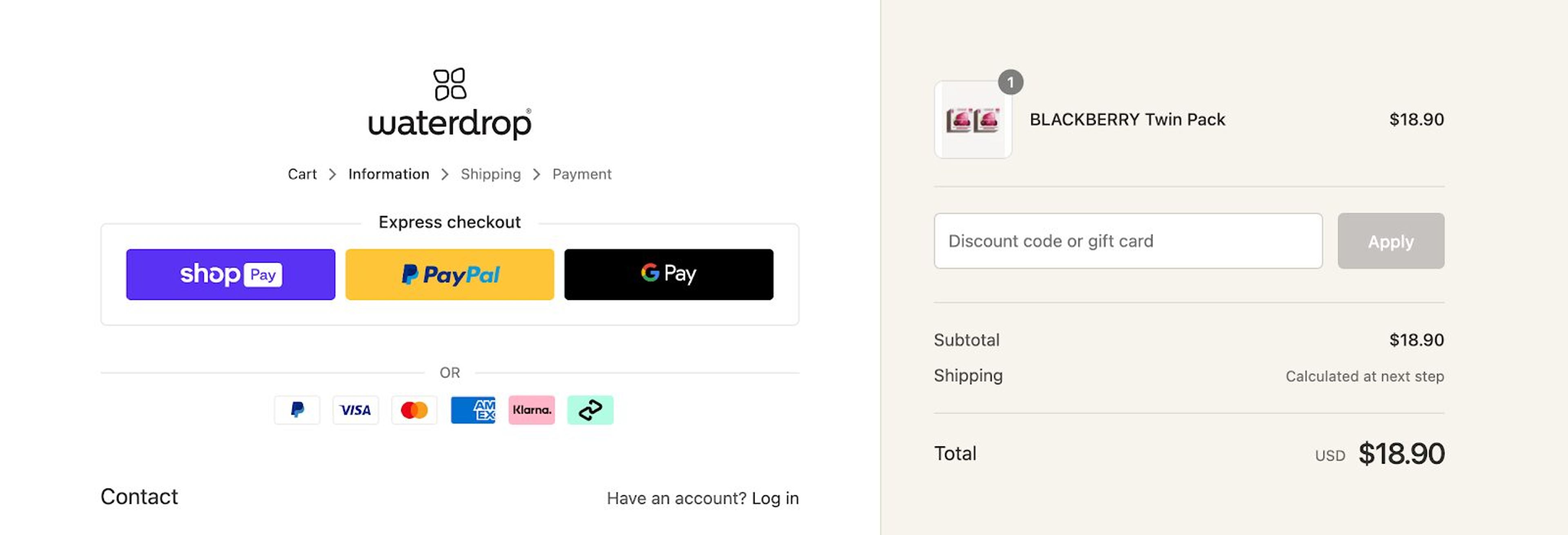1568x535 pixels.
Task: Open the BLACKBERRY Twin Pack thumbnail
Action: click(973, 120)
